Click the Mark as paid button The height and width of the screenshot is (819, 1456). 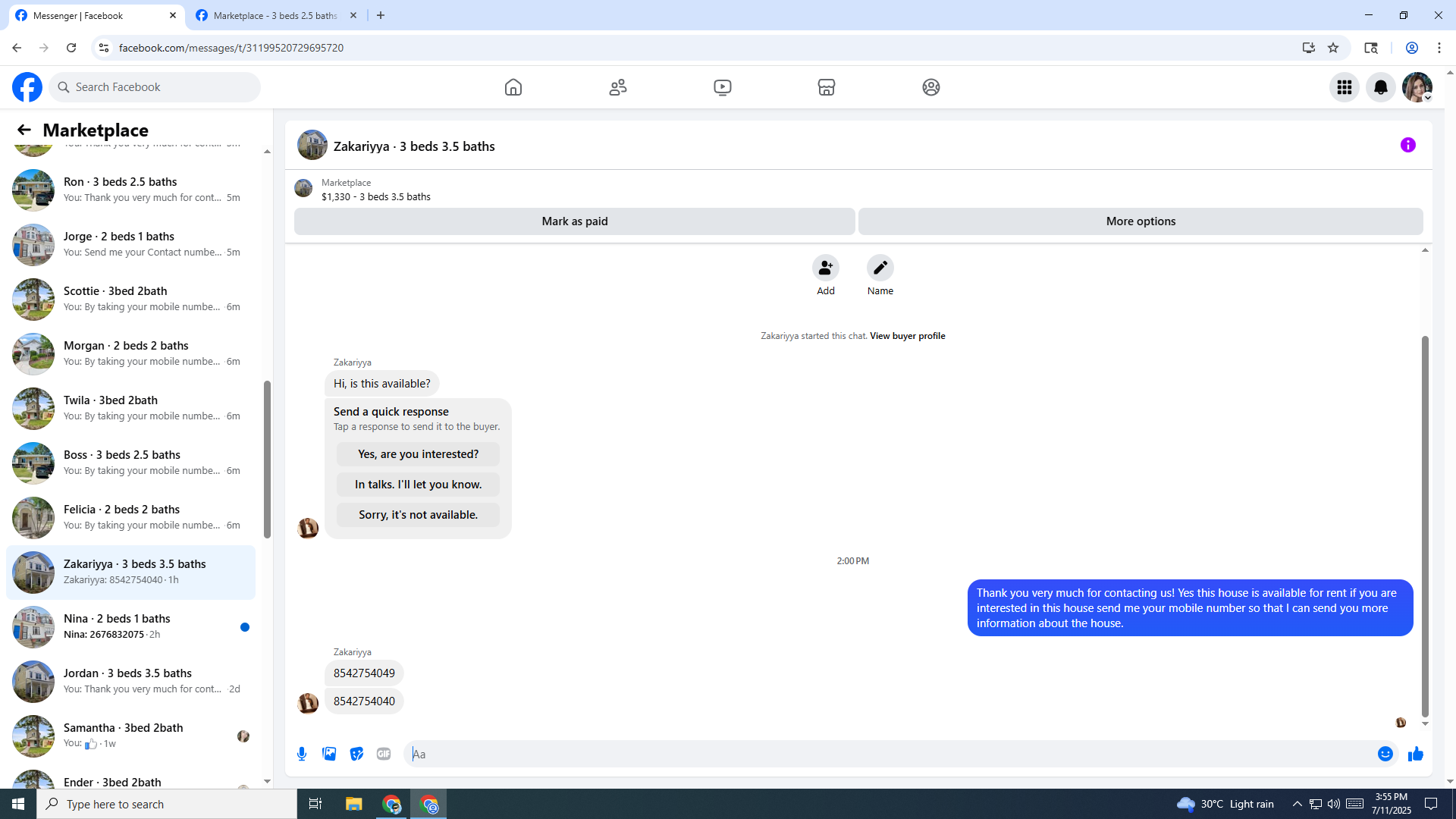coord(575,221)
